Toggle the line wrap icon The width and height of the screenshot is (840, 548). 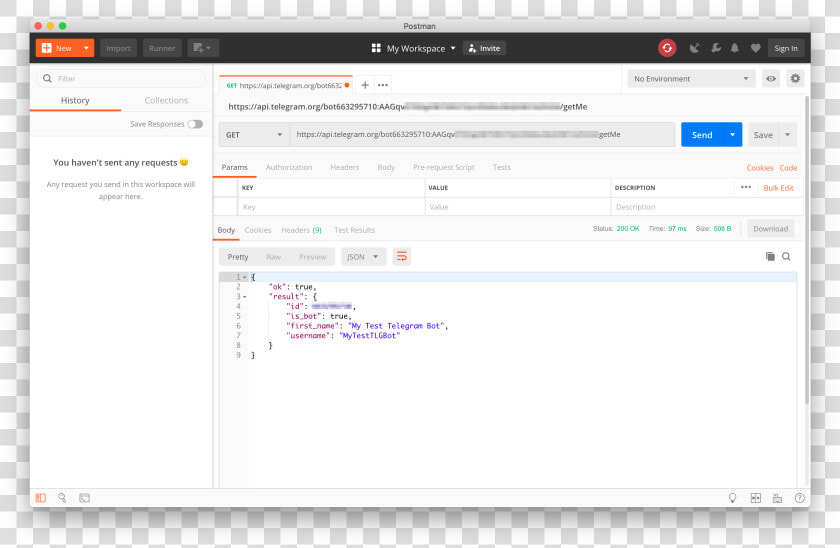(x=402, y=257)
